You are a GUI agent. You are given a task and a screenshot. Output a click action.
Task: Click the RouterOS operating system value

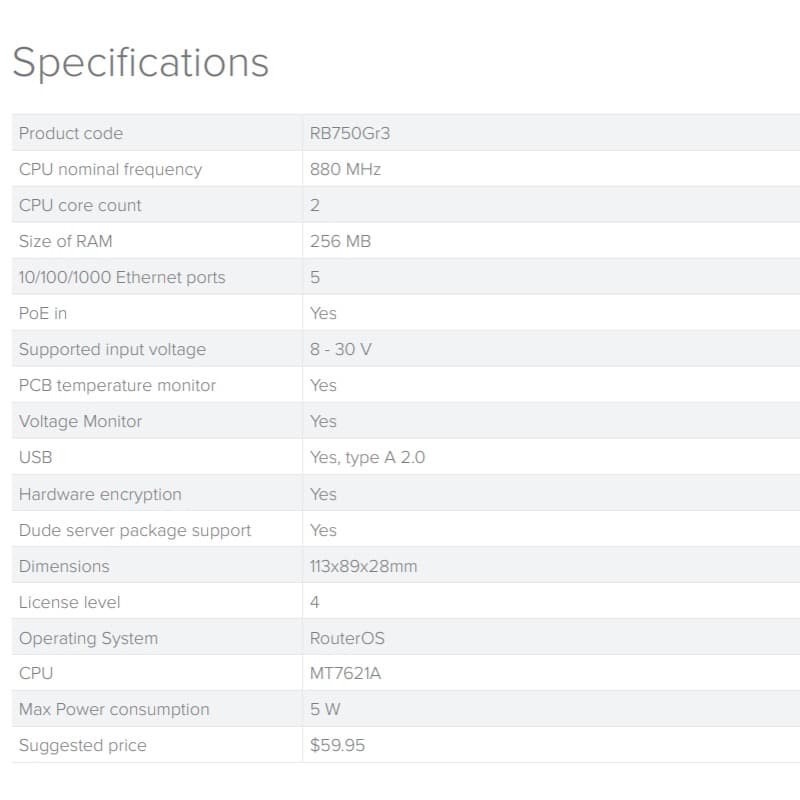(347, 638)
